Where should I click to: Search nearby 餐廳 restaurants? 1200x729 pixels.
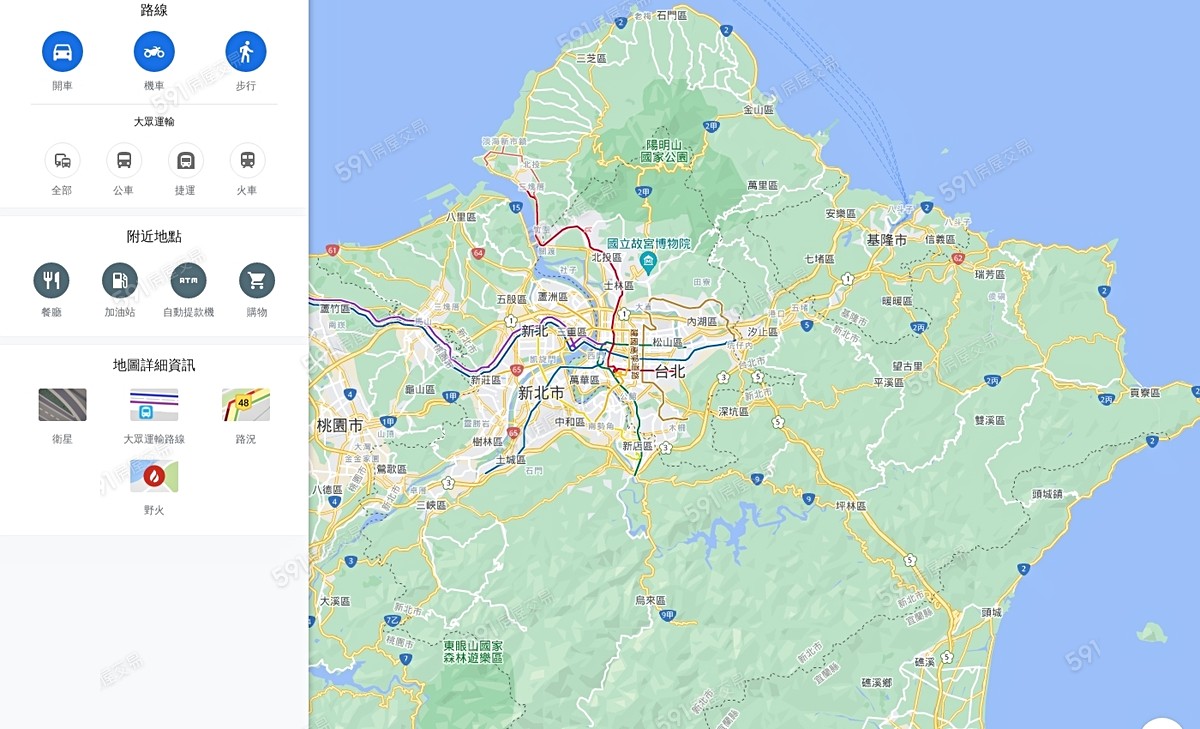(51, 281)
